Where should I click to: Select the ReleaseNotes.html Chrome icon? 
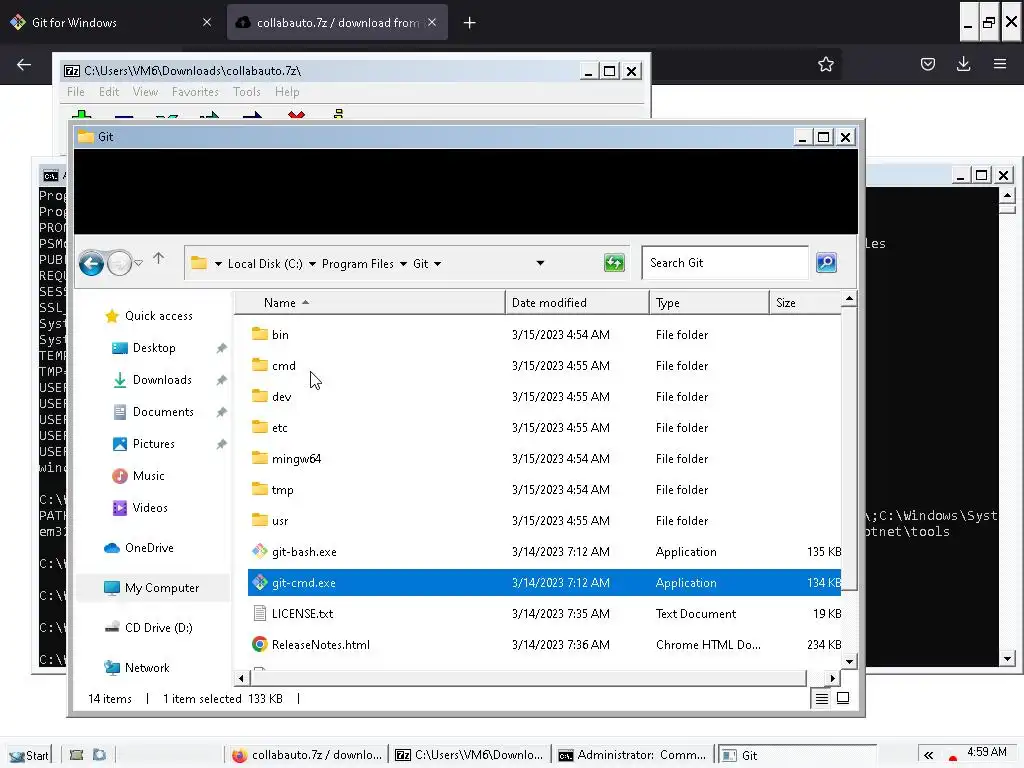tap(259, 645)
